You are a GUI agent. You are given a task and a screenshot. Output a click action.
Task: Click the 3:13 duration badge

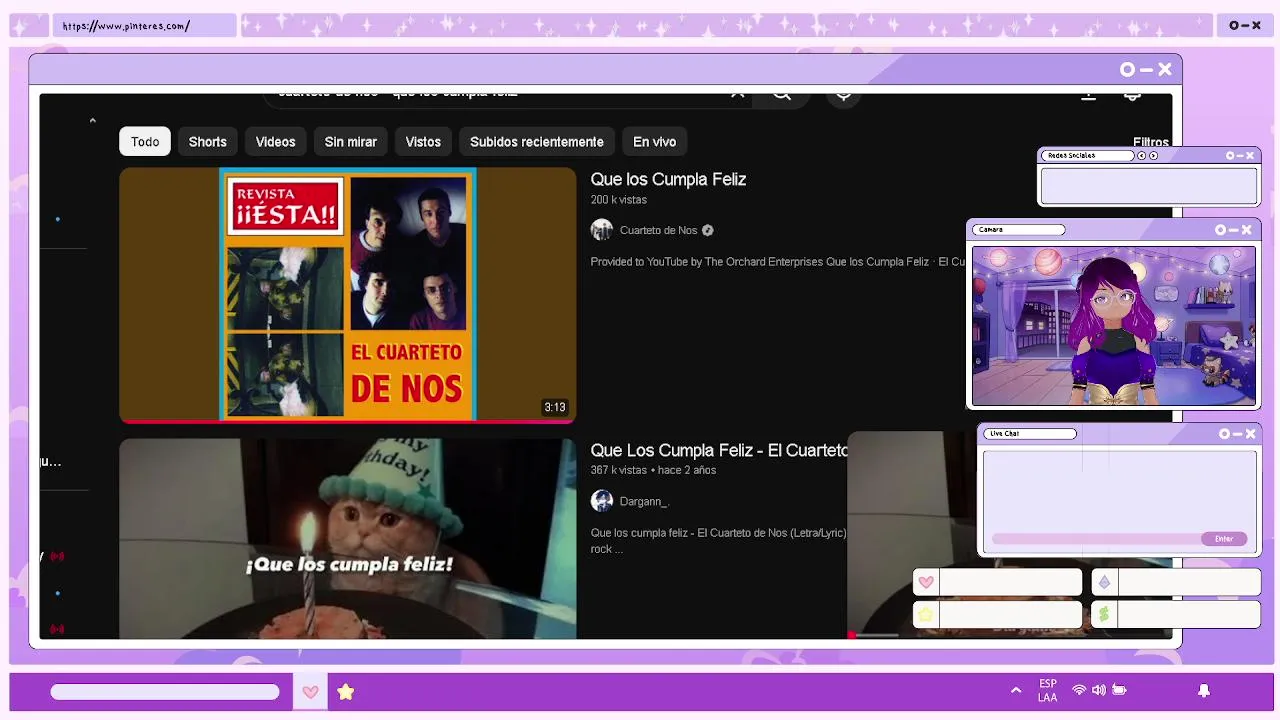coord(555,407)
